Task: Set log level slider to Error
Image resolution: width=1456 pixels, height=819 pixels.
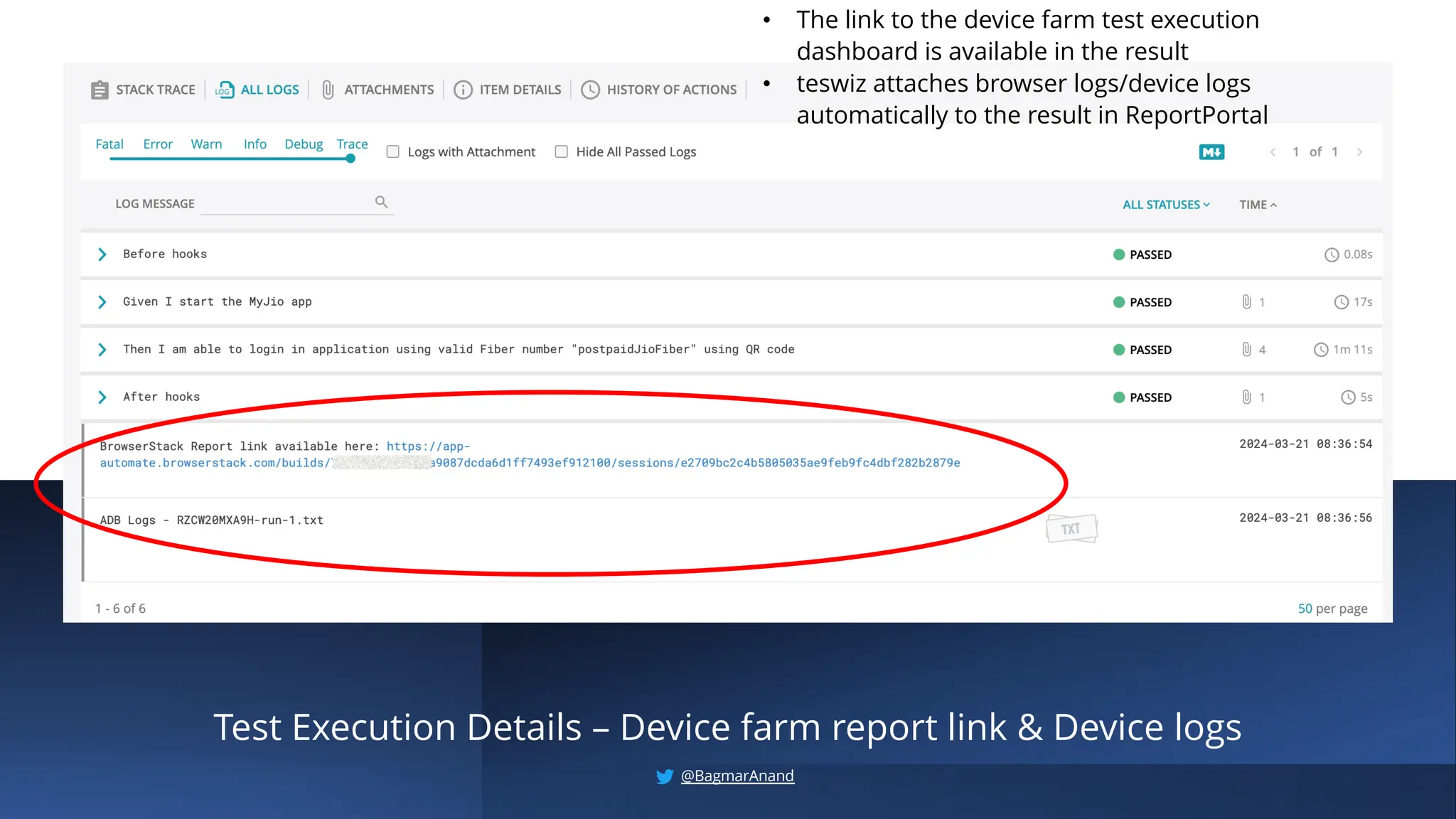Action: (x=158, y=144)
